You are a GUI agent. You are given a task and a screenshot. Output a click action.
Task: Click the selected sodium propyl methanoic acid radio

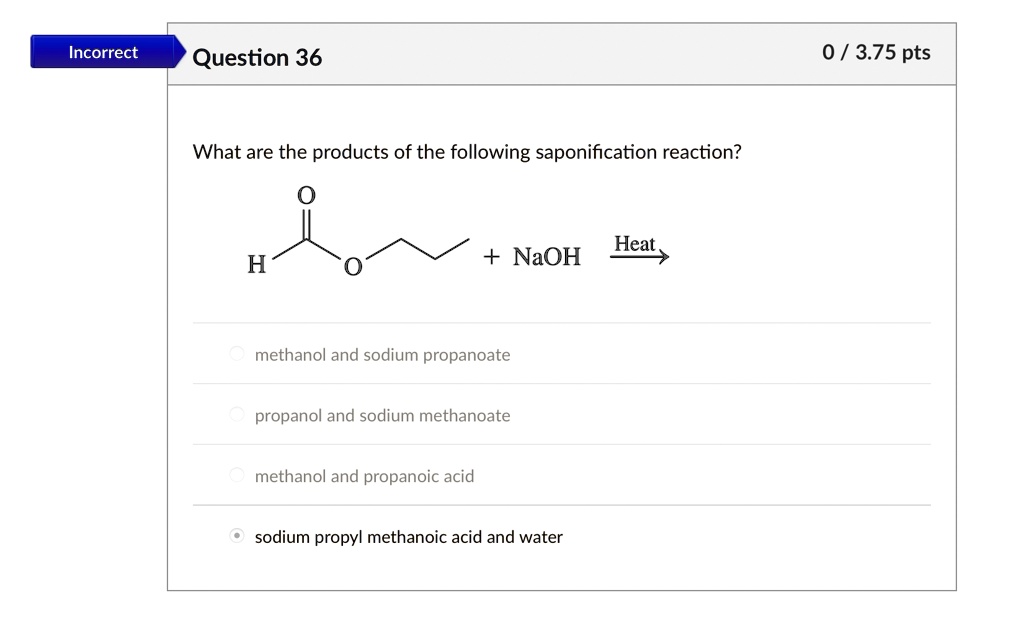pos(237,536)
